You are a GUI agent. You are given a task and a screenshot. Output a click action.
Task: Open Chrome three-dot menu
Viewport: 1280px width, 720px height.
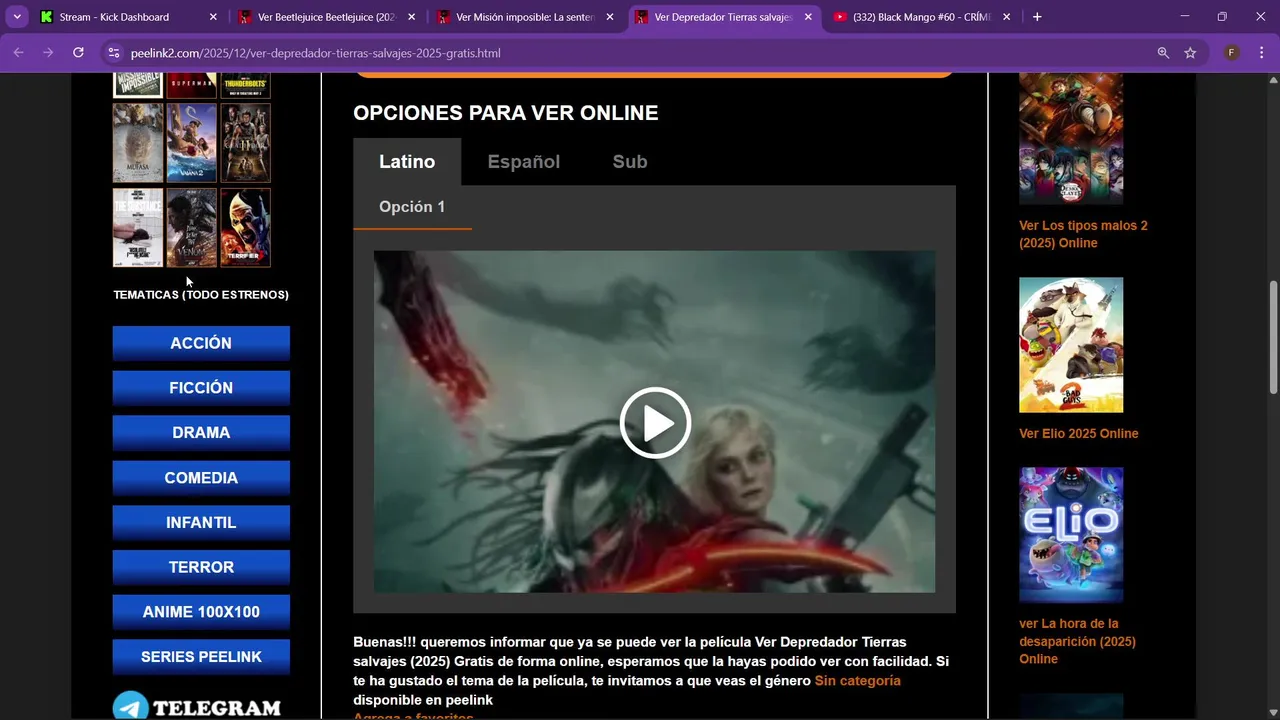click(1260, 53)
